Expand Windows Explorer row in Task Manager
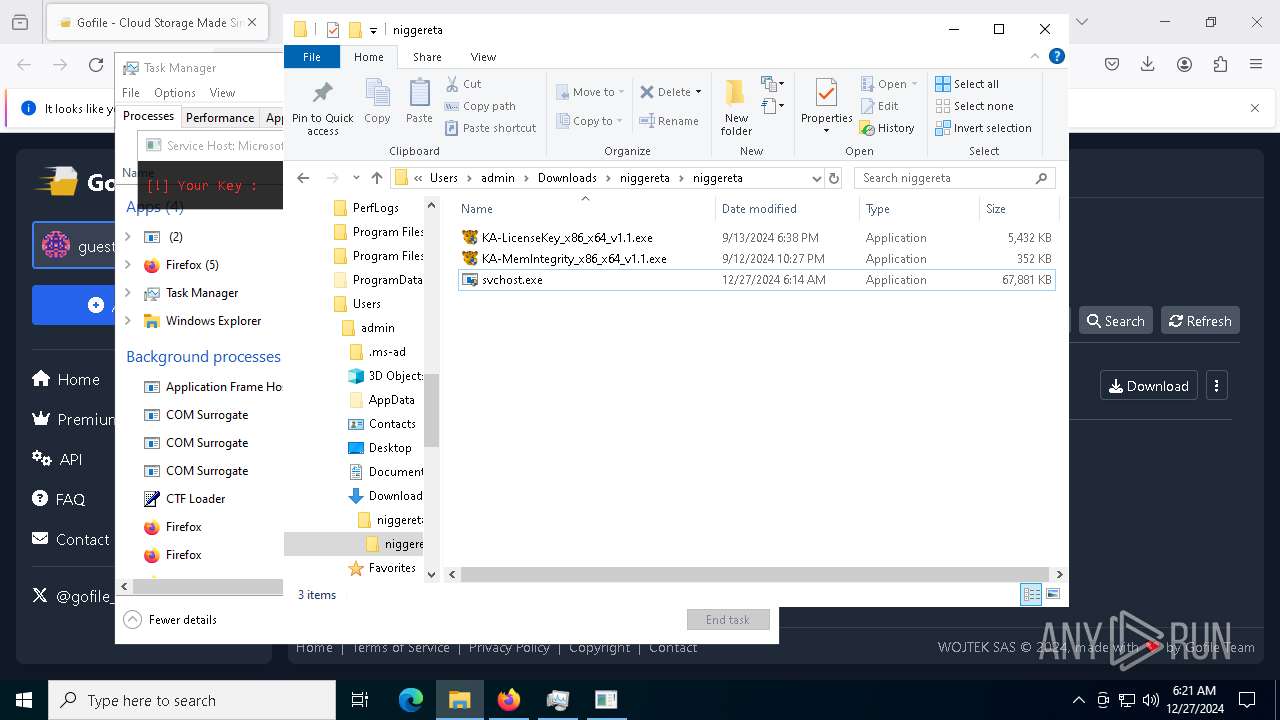The height and width of the screenshot is (720, 1280). pos(127,321)
